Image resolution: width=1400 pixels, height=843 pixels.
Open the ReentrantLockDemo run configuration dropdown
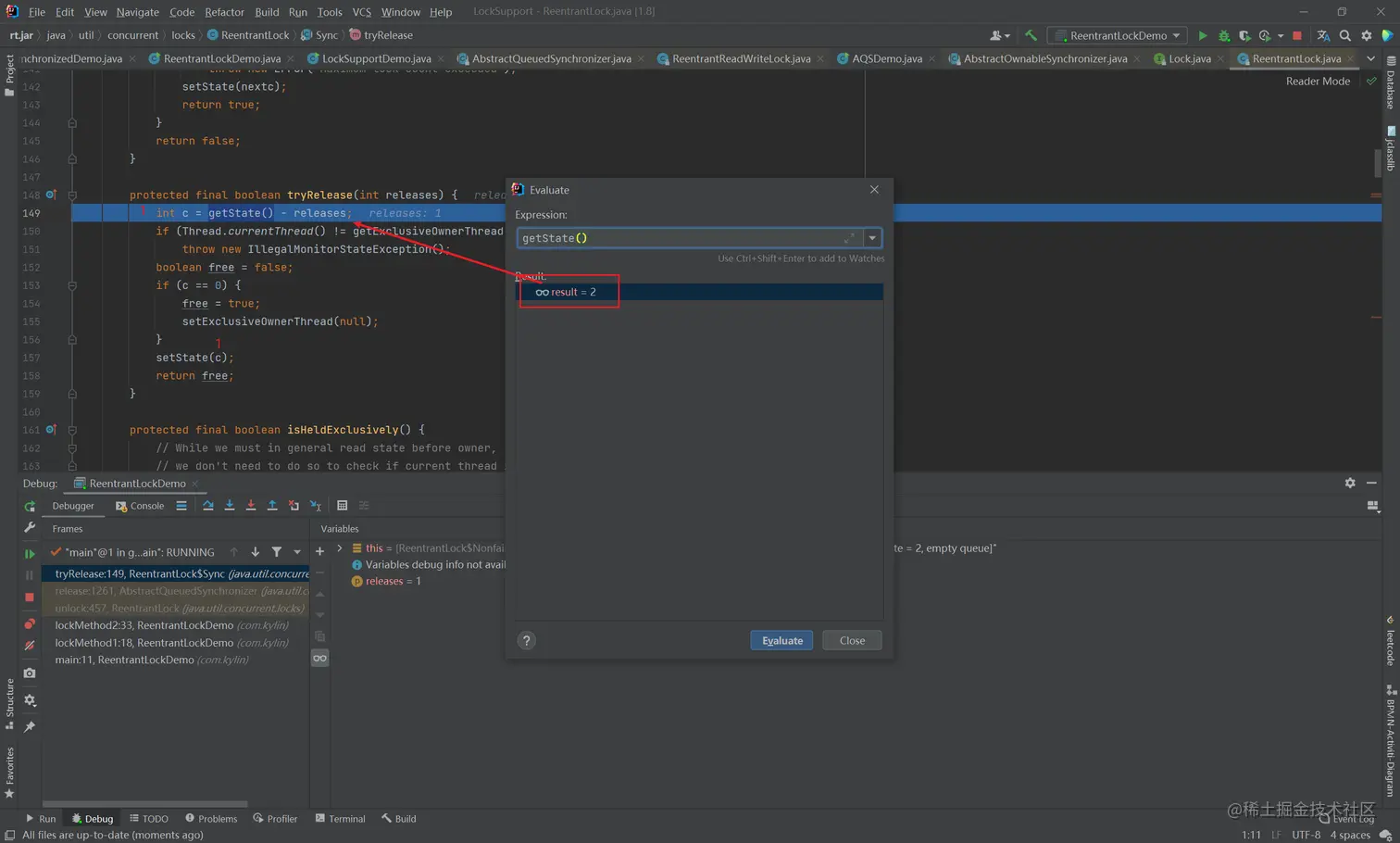pos(1118,35)
